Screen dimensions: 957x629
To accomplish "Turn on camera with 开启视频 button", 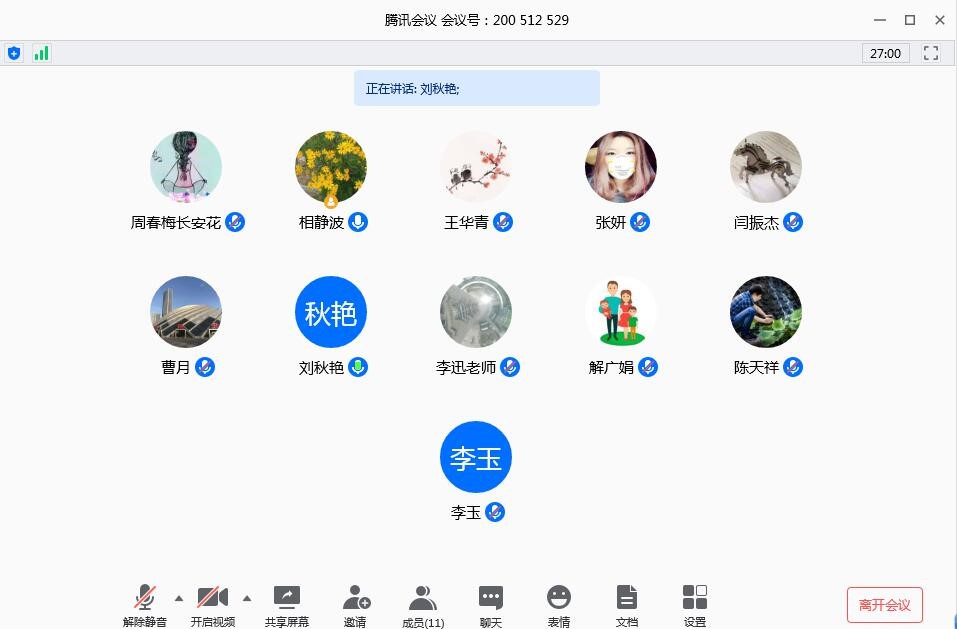I will pyautogui.click(x=213, y=598).
